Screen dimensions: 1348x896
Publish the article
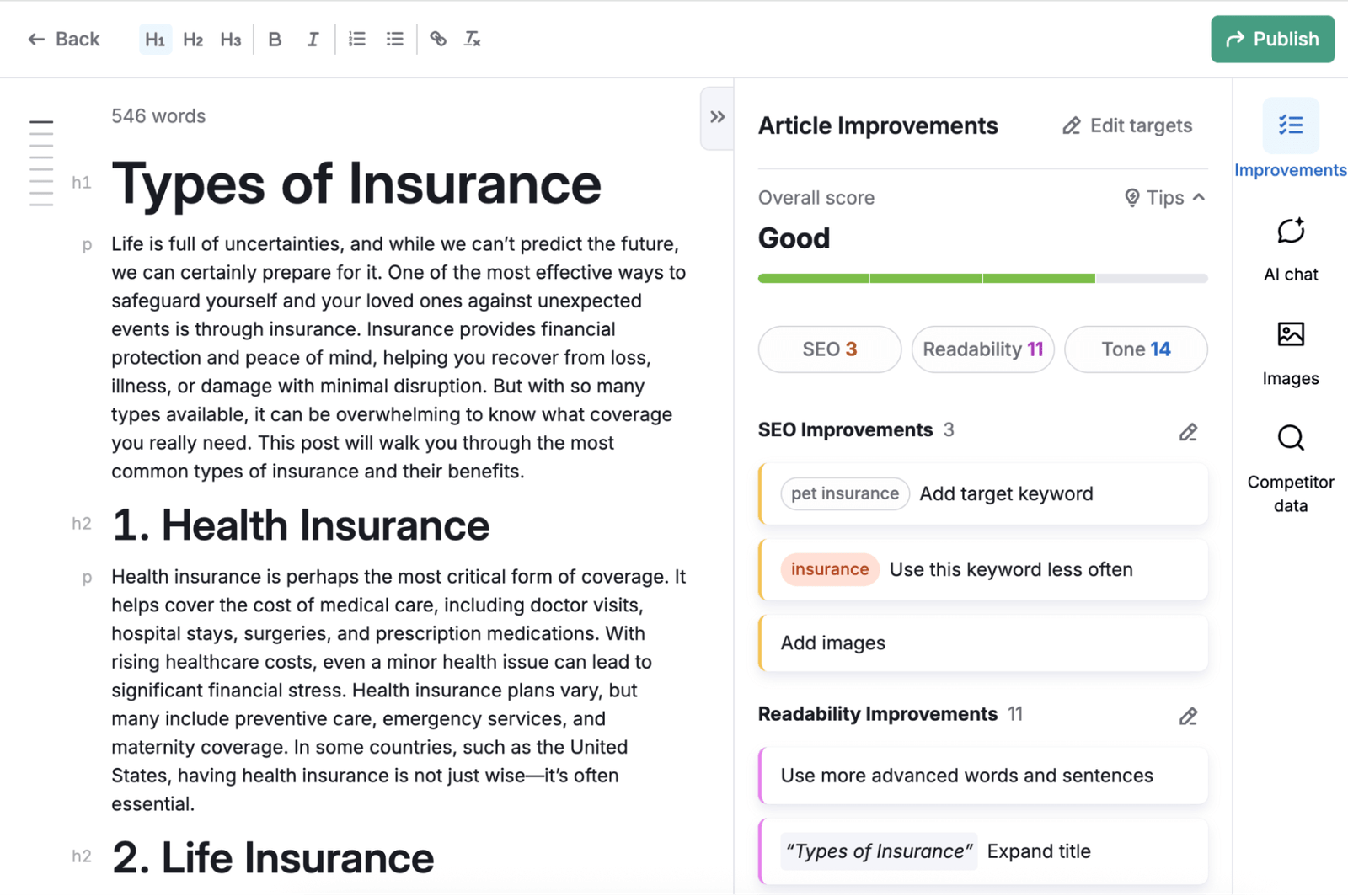(x=1272, y=39)
